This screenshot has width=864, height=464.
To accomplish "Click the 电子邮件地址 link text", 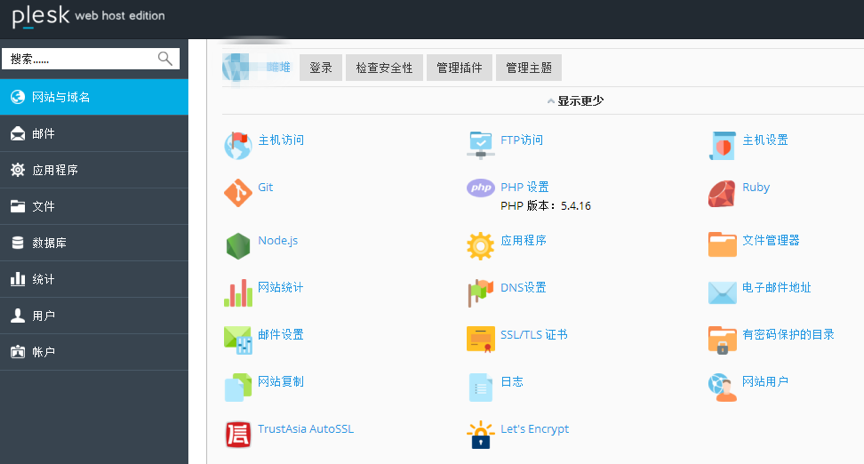I will click(777, 287).
